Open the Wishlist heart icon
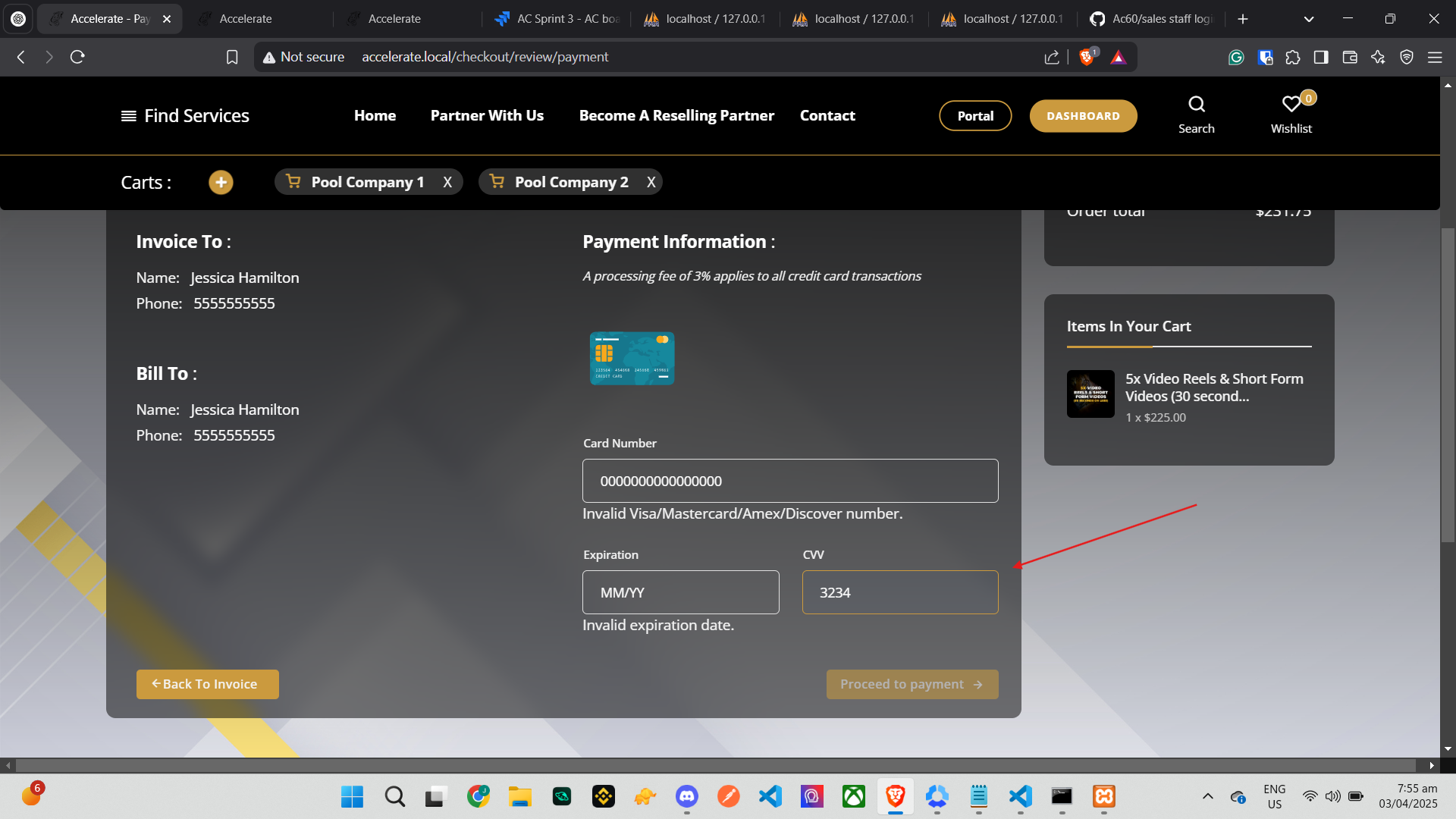Viewport: 1456px width, 819px height. 1291,105
